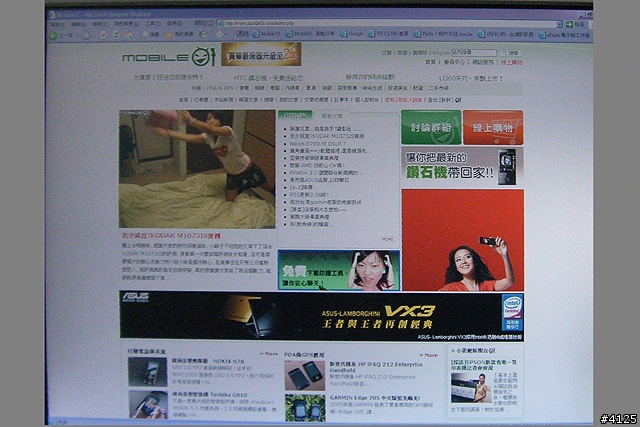Click the 線上購物 red button
The image size is (640, 427).
point(493,127)
